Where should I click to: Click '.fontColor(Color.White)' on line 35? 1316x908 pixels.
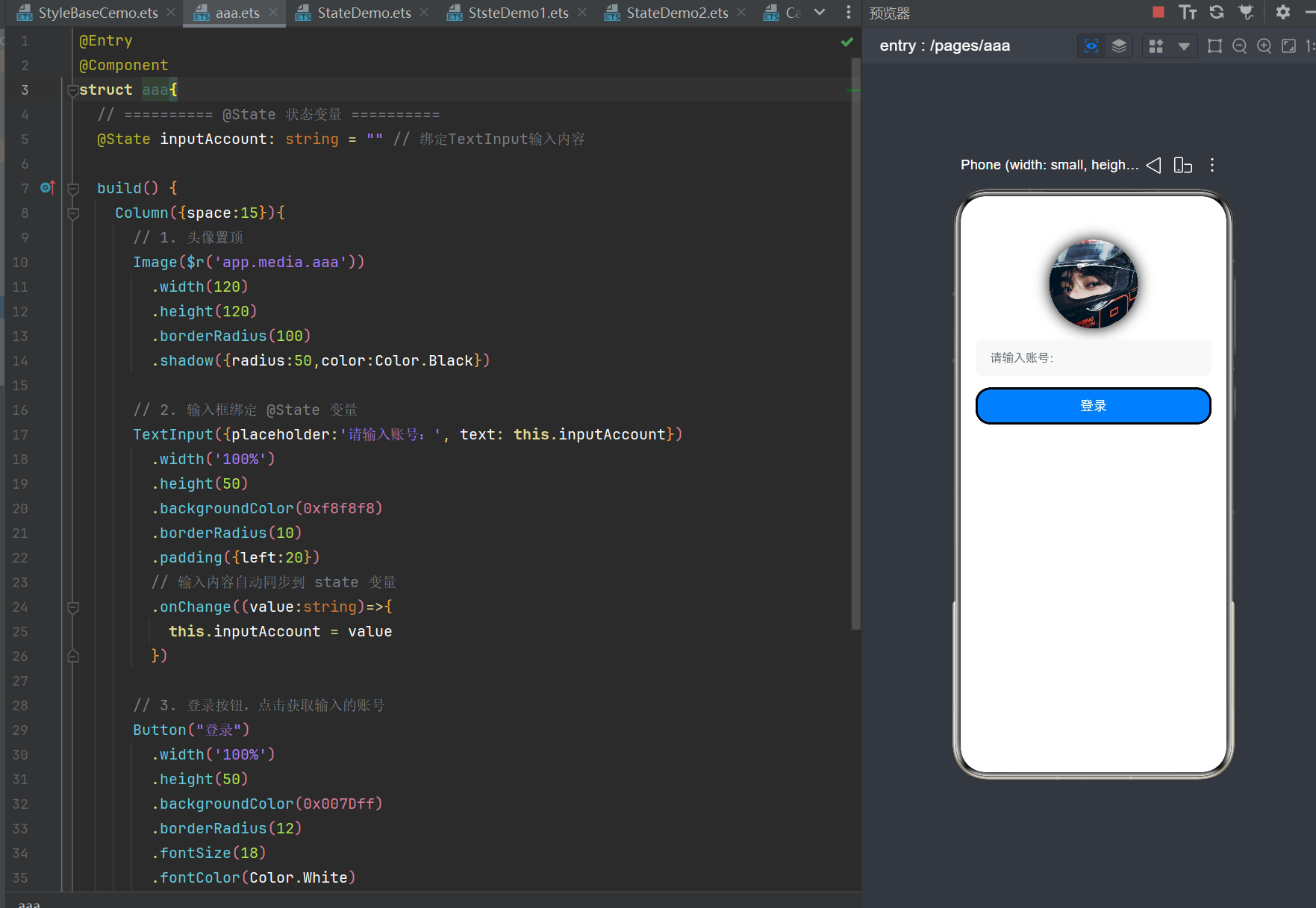click(x=254, y=878)
